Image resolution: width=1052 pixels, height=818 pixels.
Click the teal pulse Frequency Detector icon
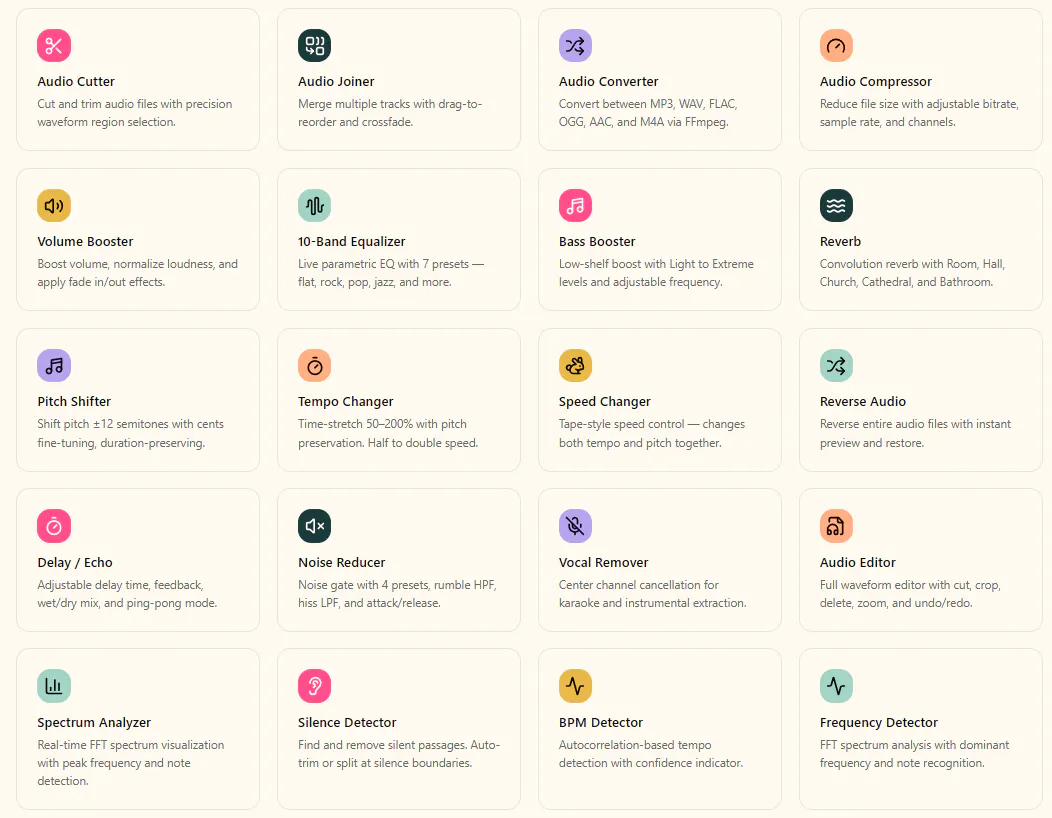pyautogui.click(x=836, y=686)
